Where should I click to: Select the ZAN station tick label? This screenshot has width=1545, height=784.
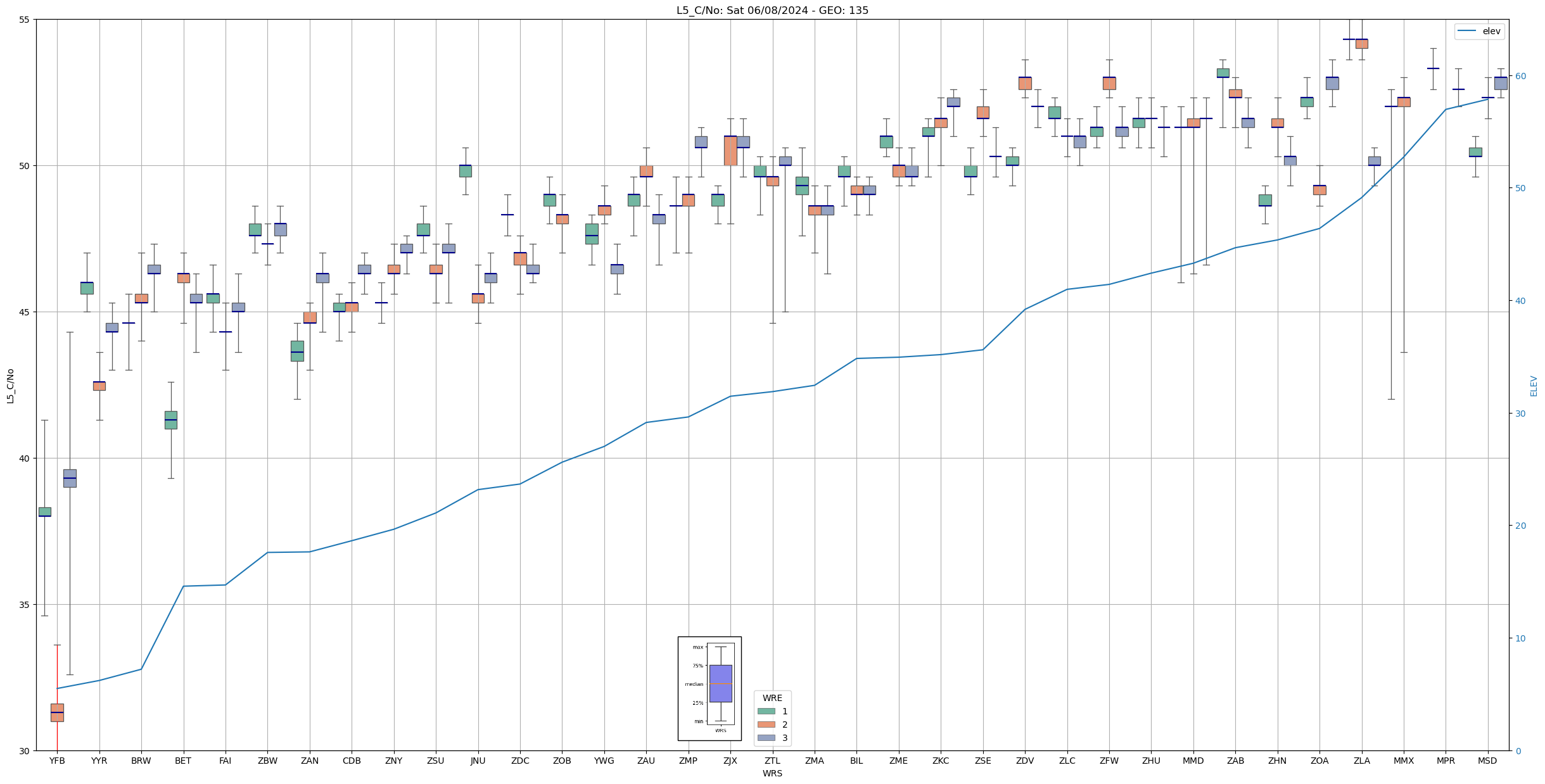pos(310,761)
